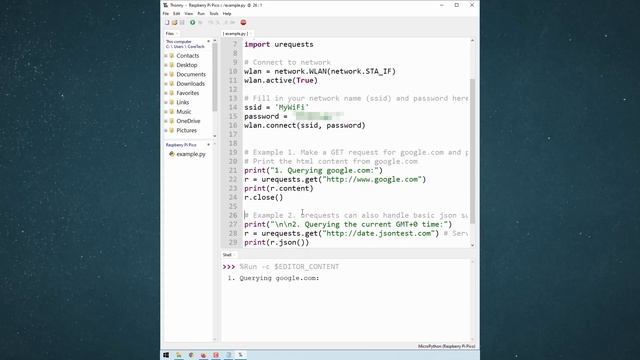The height and width of the screenshot is (360, 640).
Task: Click the New file toolbar icon
Action: [167, 22]
